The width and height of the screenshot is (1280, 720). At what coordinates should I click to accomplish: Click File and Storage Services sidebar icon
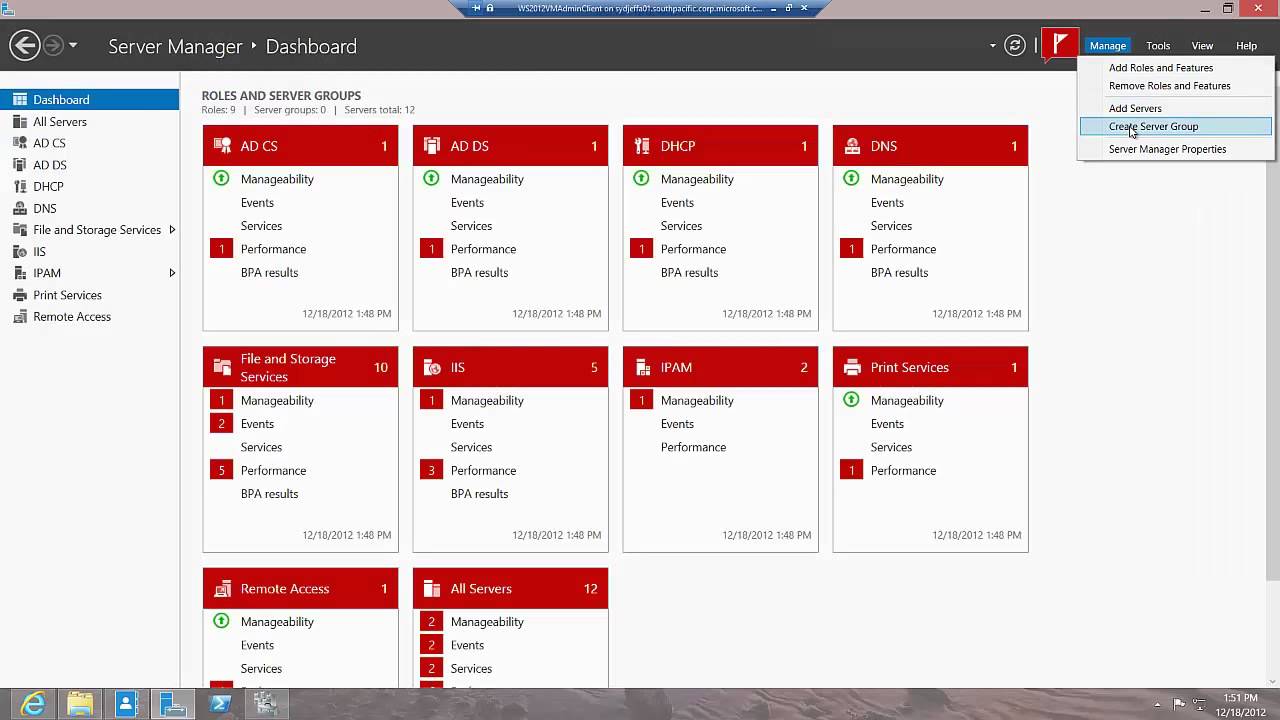(x=19, y=230)
